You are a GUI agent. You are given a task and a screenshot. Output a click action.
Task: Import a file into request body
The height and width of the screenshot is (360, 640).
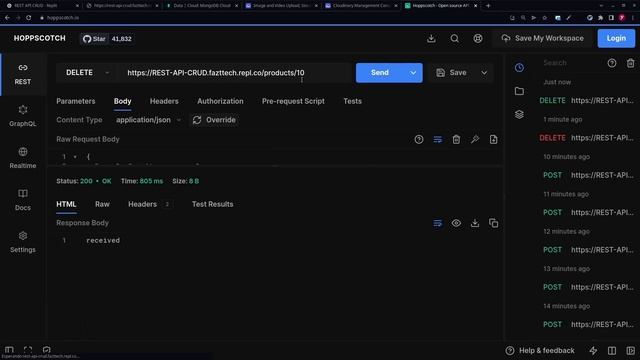(493, 140)
